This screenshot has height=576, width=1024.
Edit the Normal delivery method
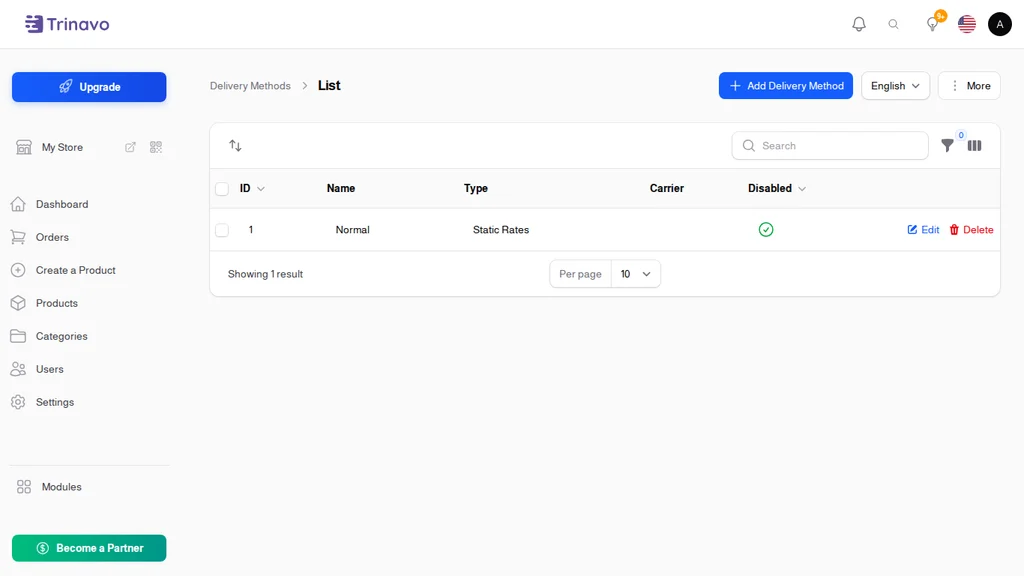click(923, 230)
